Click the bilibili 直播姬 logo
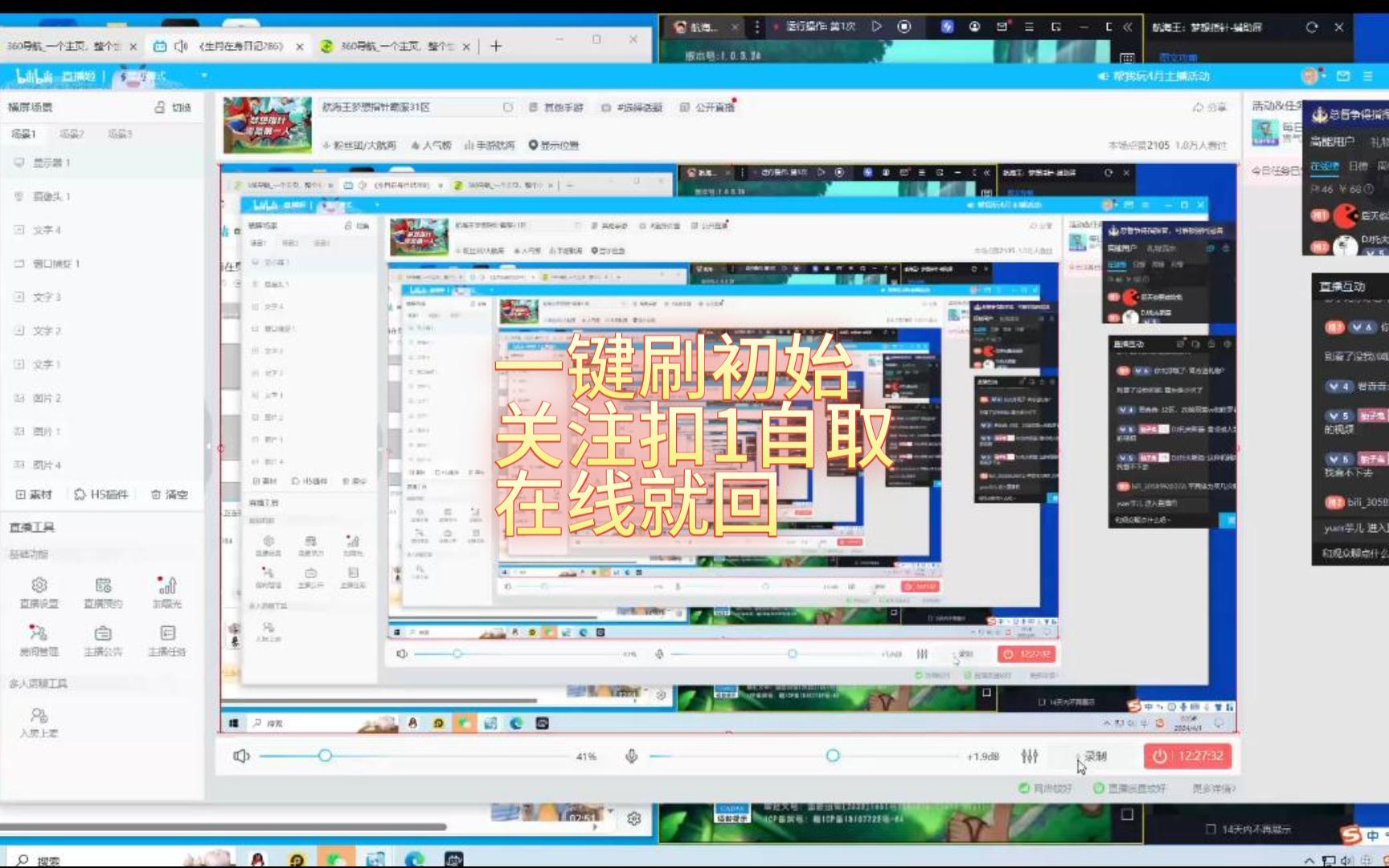The height and width of the screenshot is (868, 1389). tap(55, 76)
